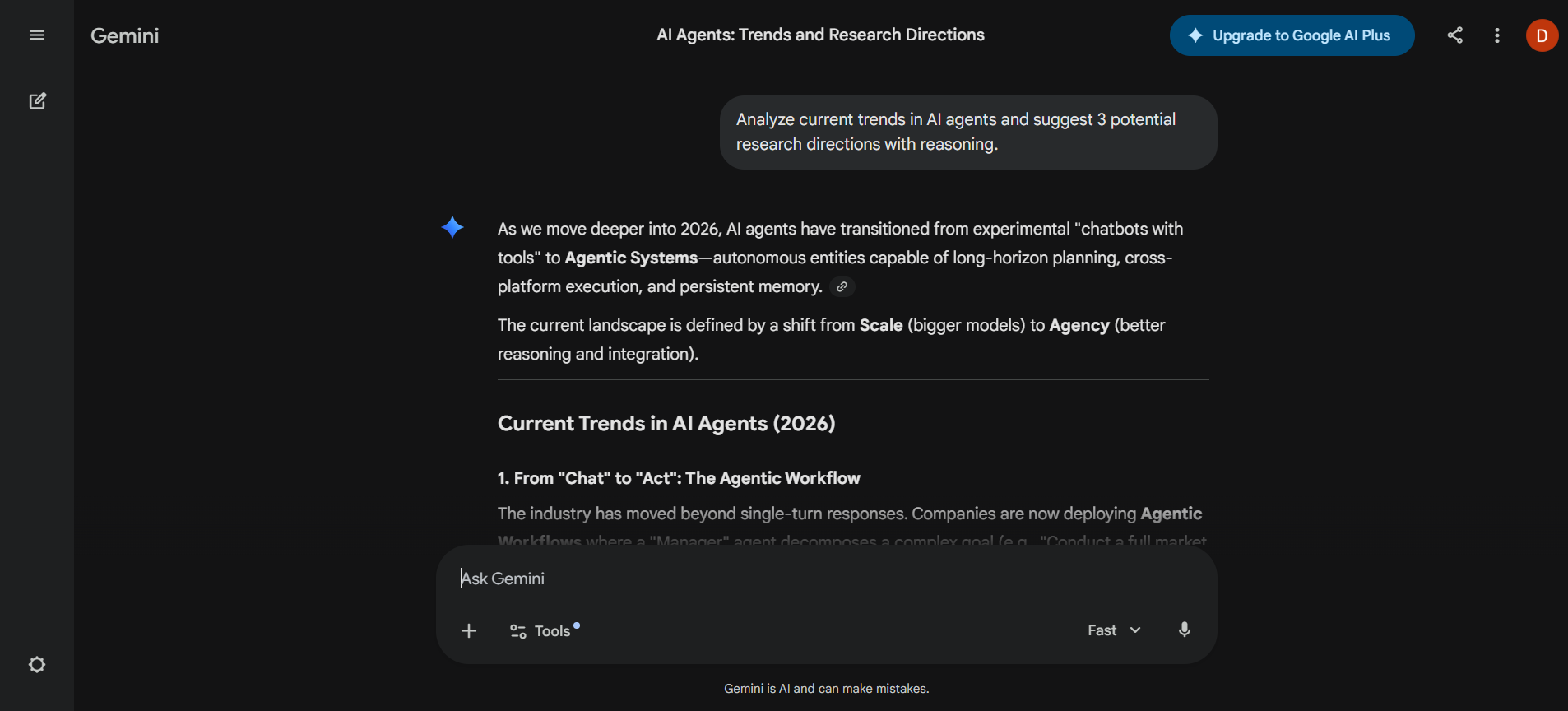Viewport: 1568px width, 711px height.
Task: Open the more options menu
Action: click(x=1496, y=35)
